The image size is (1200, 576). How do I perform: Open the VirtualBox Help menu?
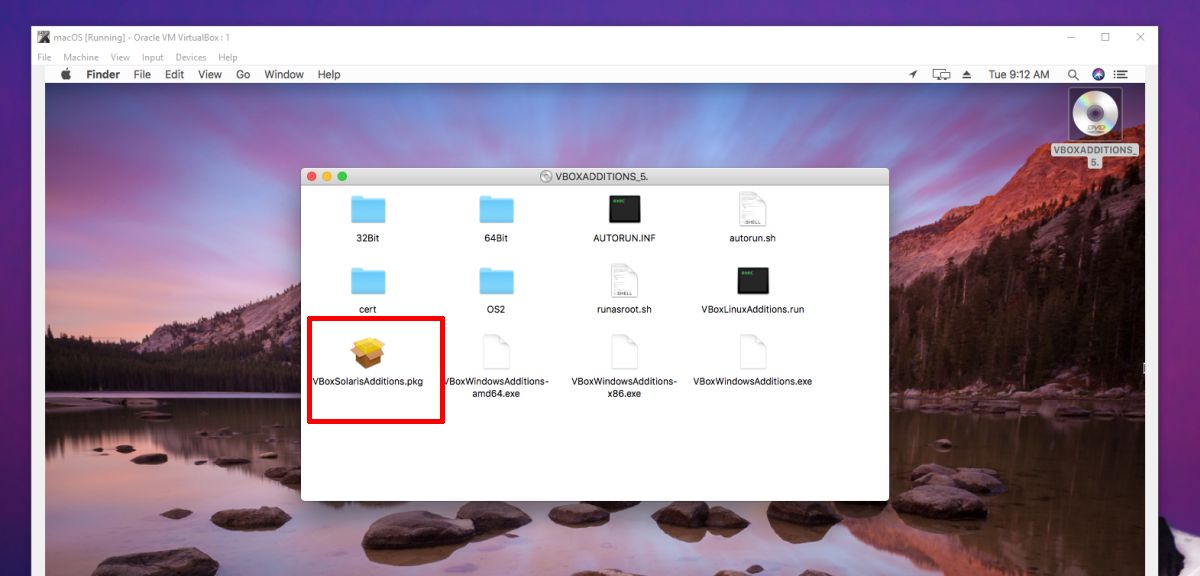[228, 57]
